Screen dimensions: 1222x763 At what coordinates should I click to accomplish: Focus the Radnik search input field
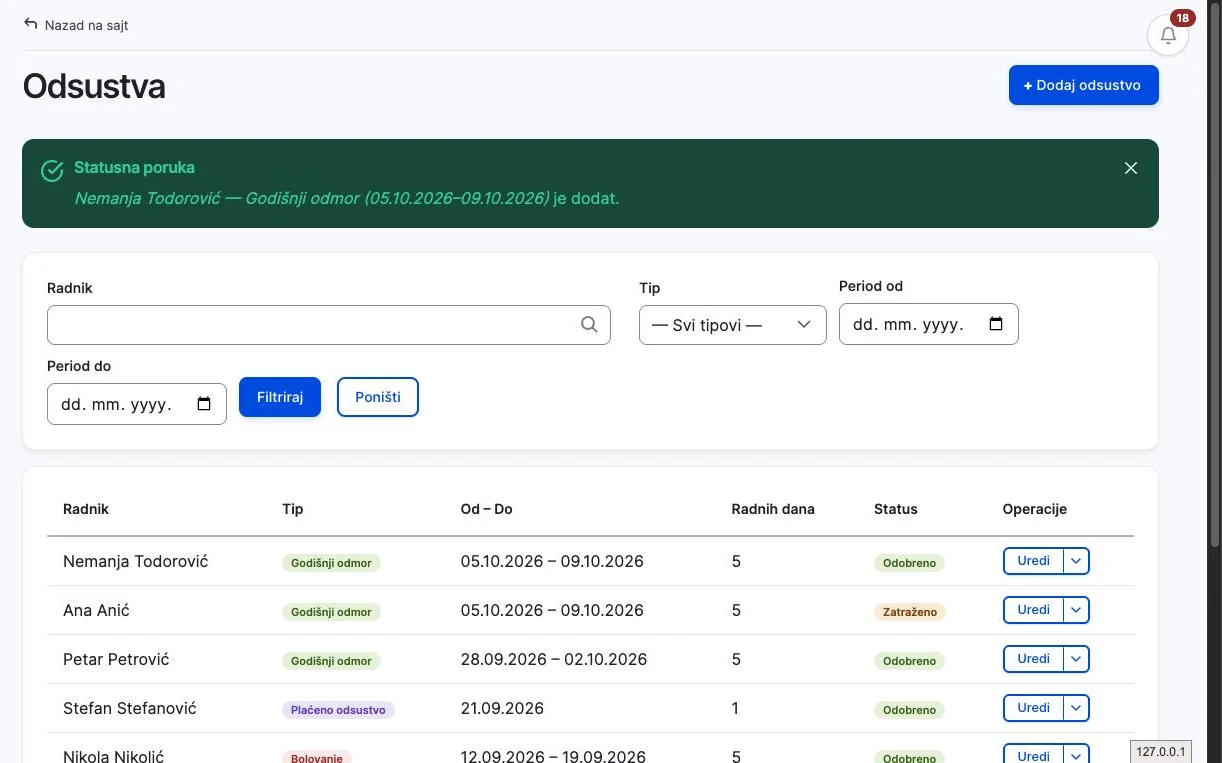coord(329,325)
